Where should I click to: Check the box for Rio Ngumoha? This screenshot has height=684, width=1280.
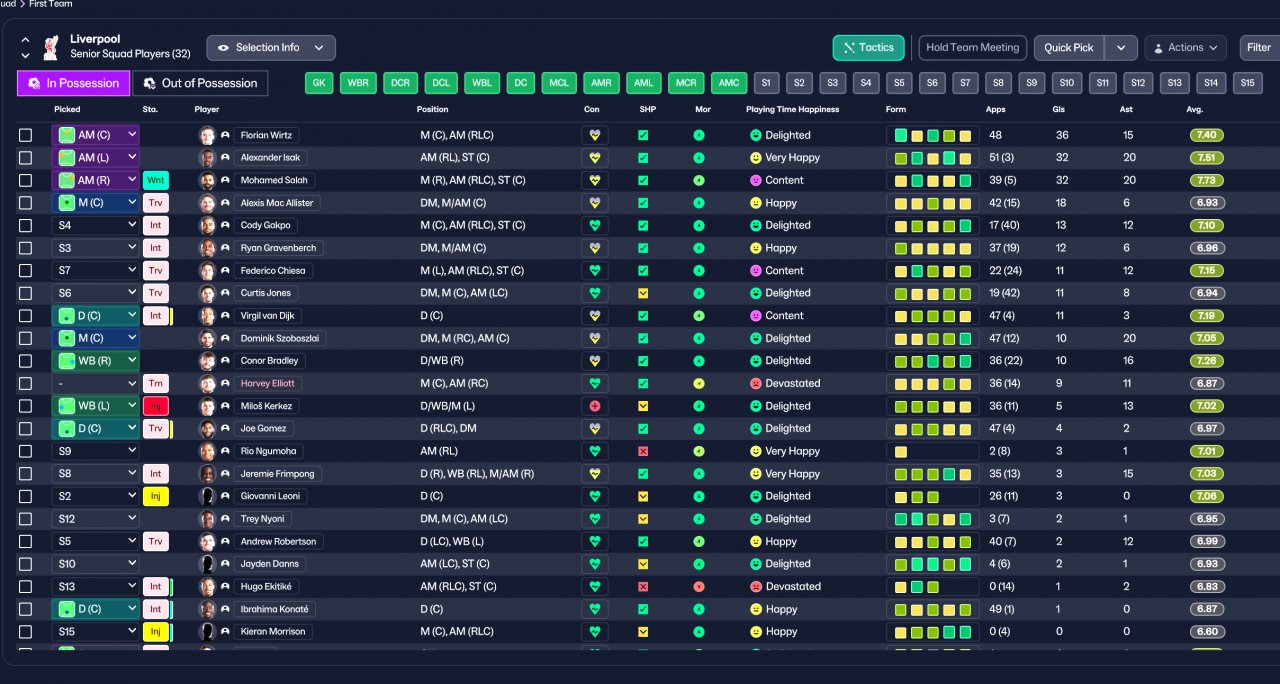click(26, 451)
